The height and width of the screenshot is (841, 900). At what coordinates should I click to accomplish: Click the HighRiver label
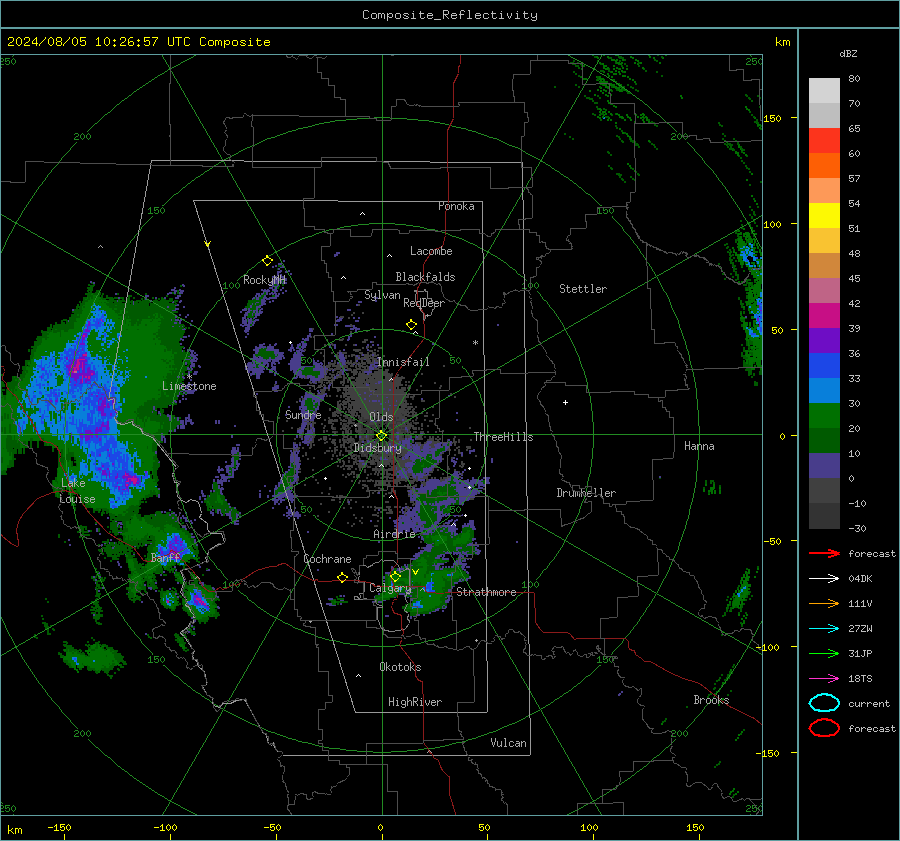pyautogui.click(x=415, y=702)
